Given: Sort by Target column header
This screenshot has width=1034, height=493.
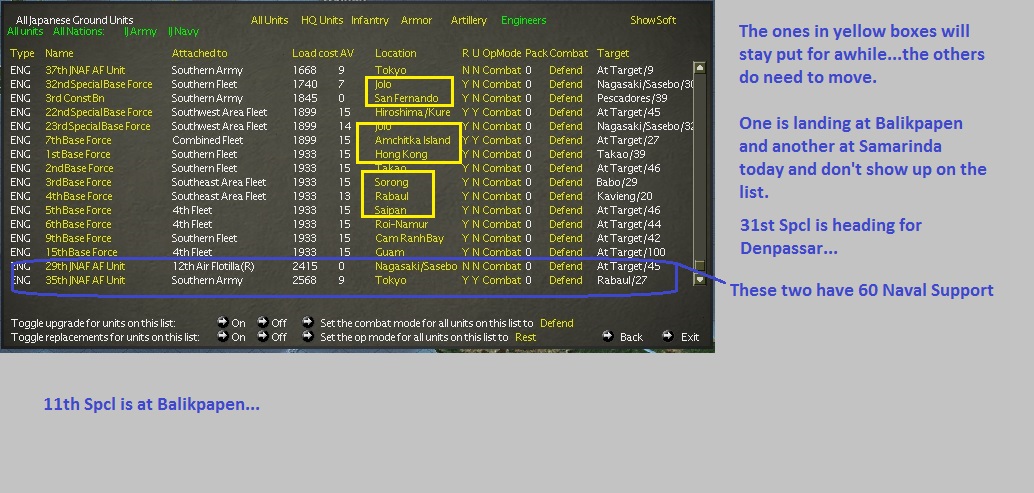Looking at the screenshot, I should coord(613,53).
